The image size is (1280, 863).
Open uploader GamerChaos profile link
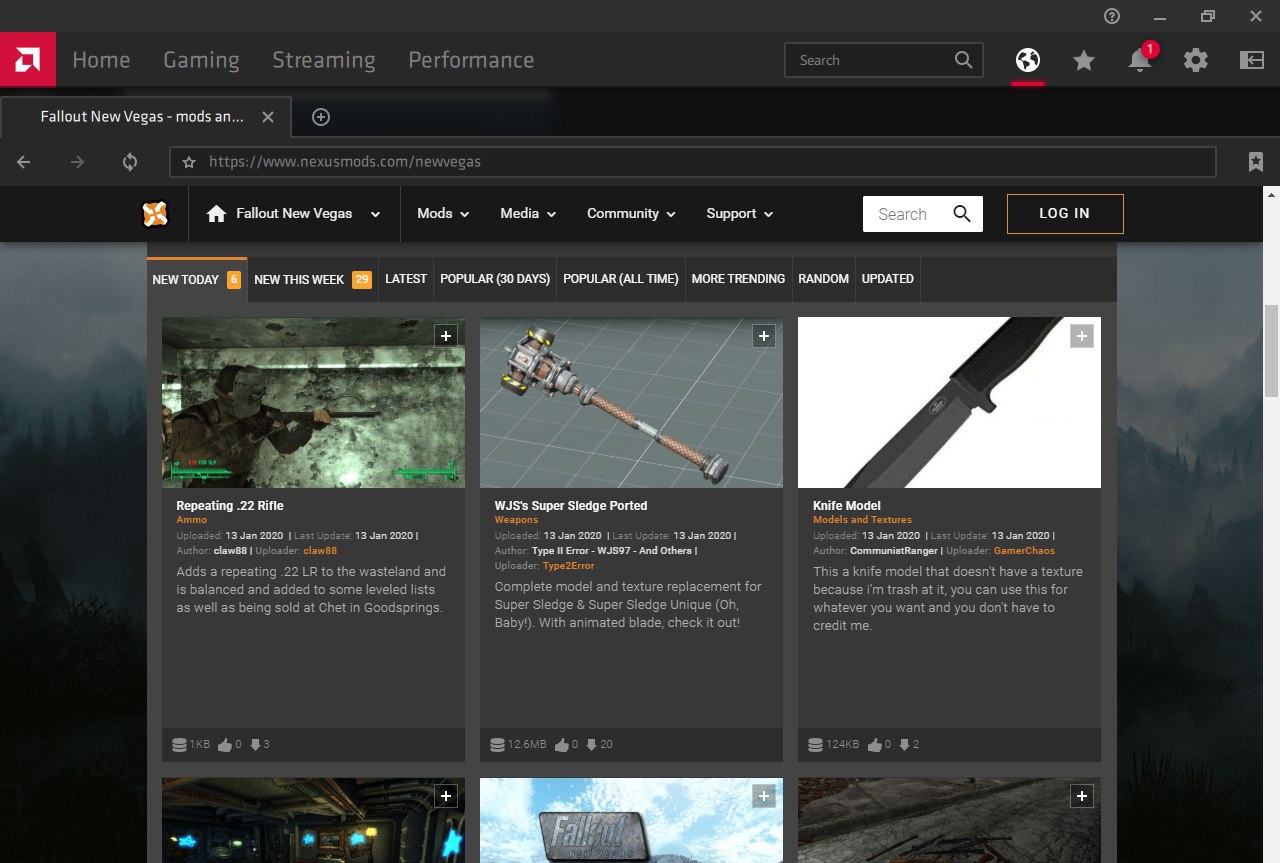pyautogui.click(x=1024, y=551)
